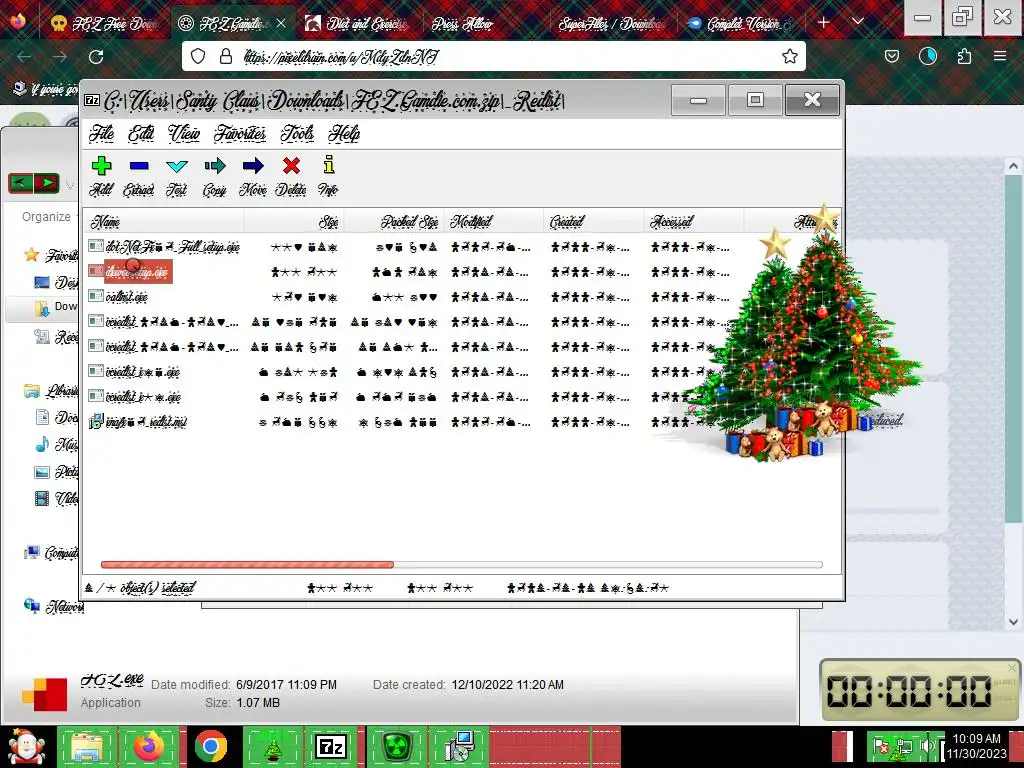Image resolution: width=1024 pixels, height=768 pixels.
Task: Reload the page in Firefox
Action: tap(96, 57)
